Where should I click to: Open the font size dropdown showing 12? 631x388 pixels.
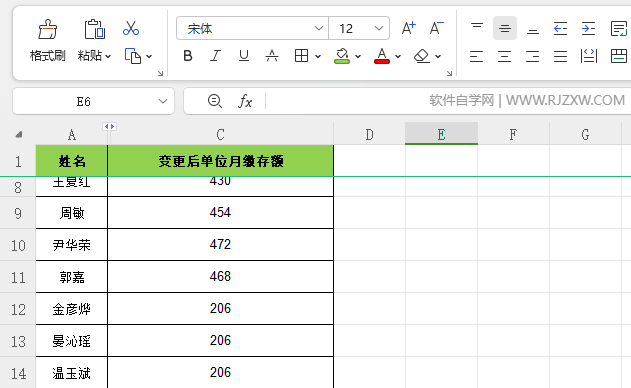[x=359, y=28]
